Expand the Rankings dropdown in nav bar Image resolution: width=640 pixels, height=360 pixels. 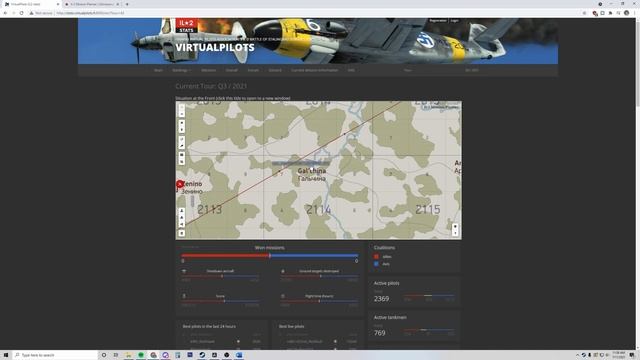[x=181, y=70]
